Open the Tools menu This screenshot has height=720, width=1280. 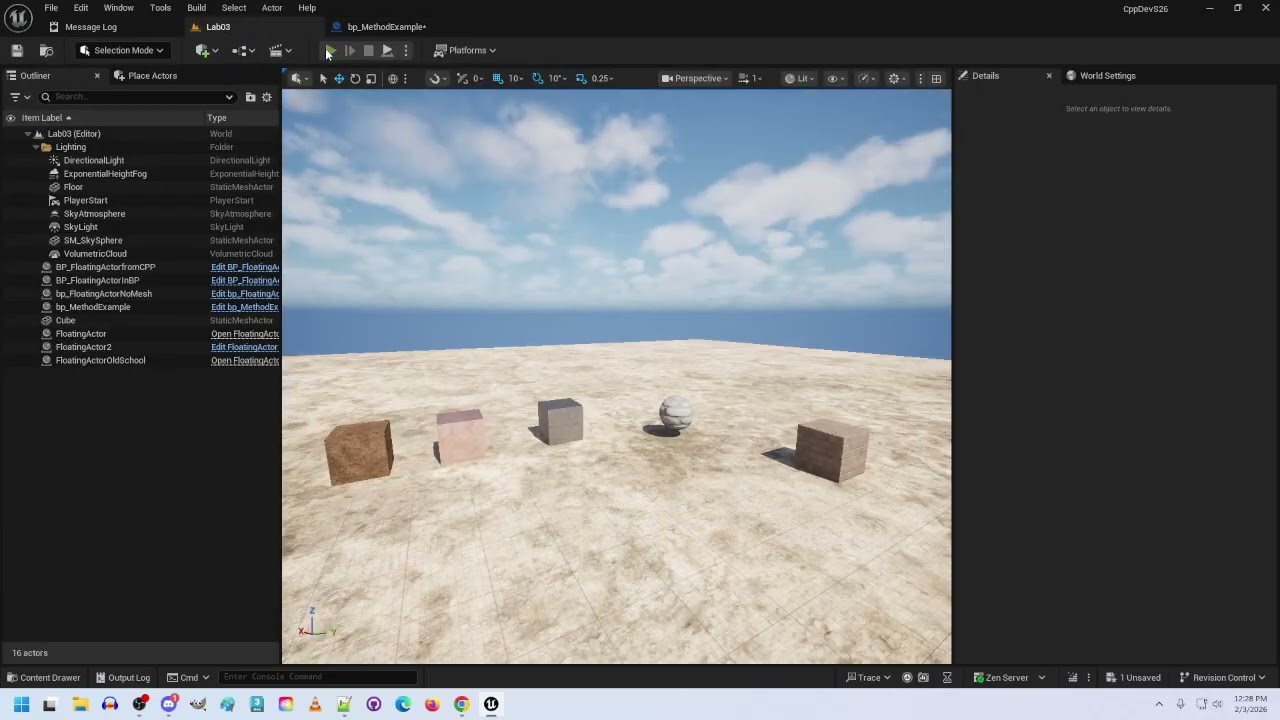160,8
